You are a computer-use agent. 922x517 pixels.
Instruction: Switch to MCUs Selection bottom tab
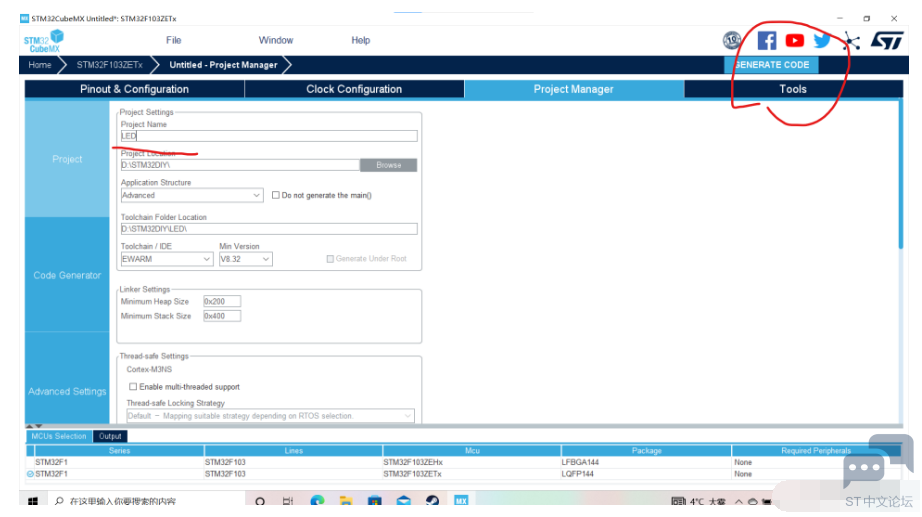(x=59, y=436)
